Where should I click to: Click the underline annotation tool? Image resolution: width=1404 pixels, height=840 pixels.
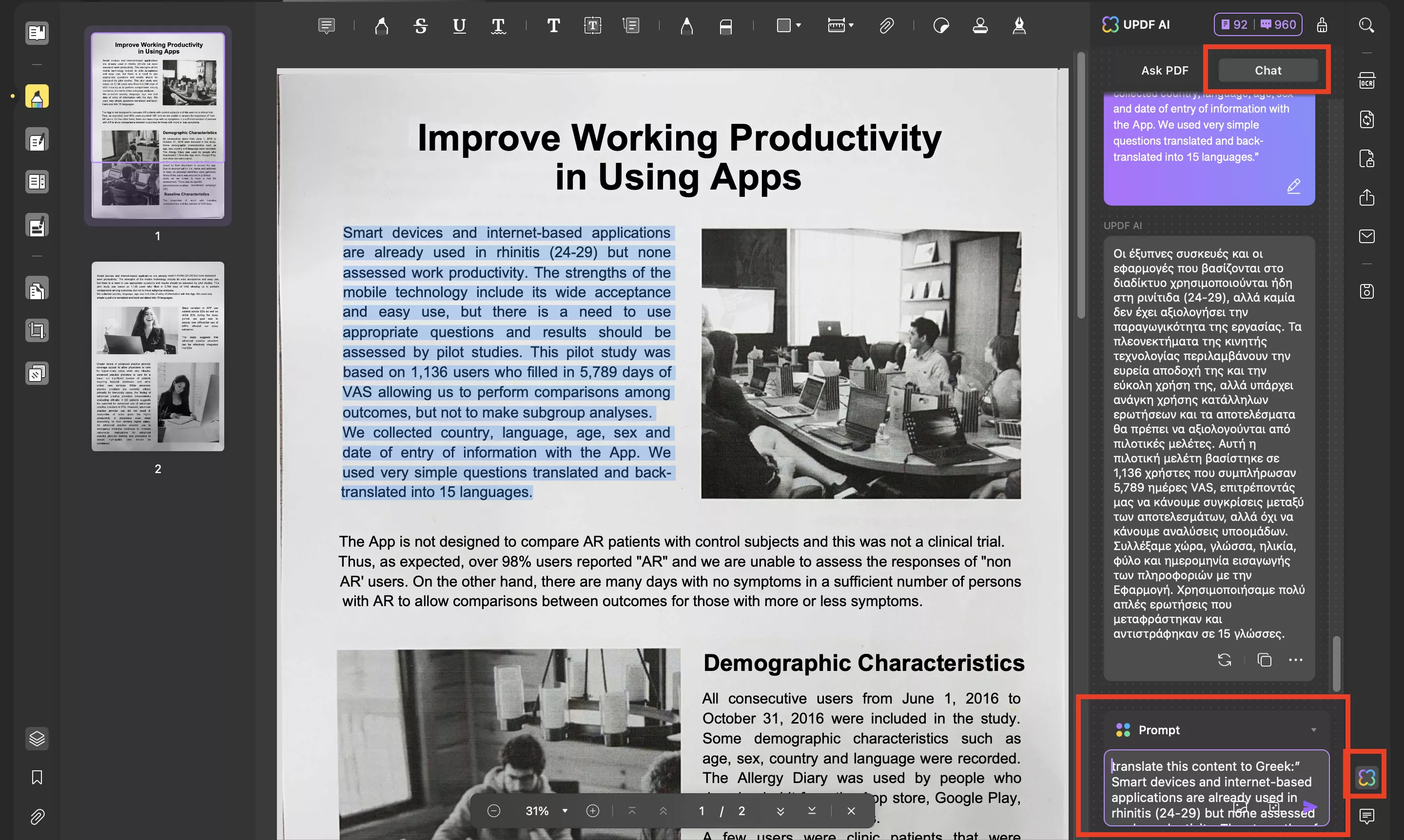pyautogui.click(x=459, y=25)
